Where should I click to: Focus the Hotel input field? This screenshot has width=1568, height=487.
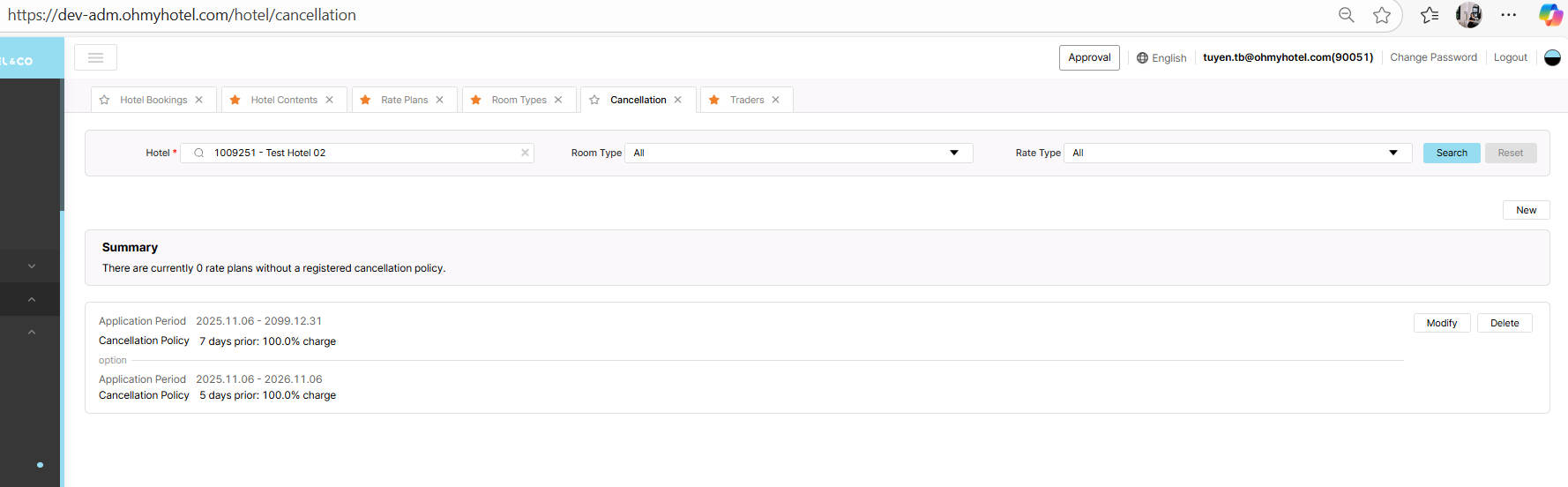(x=357, y=153)
